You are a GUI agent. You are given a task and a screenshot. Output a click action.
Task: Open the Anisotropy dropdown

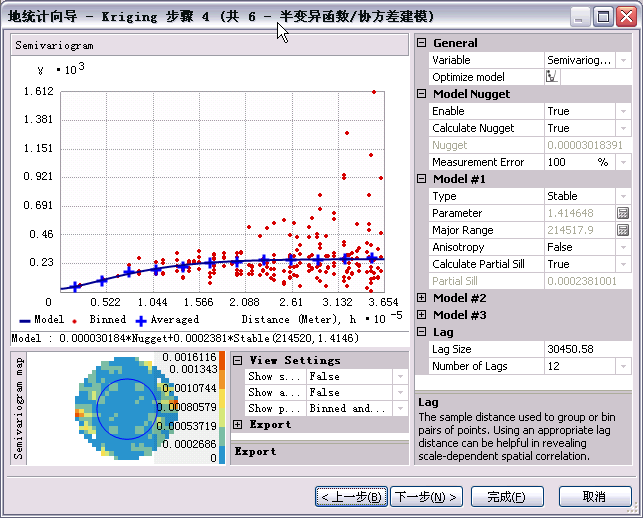pos(623,247)
